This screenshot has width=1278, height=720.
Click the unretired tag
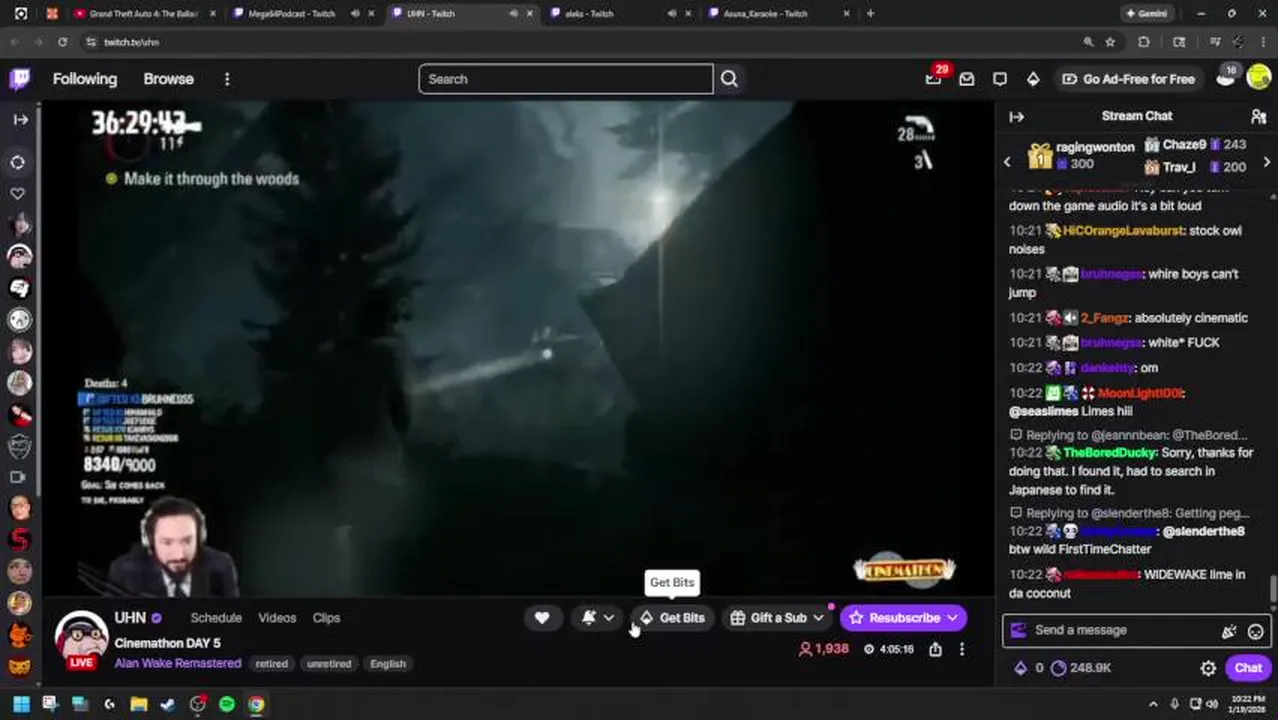click(329, 664)
